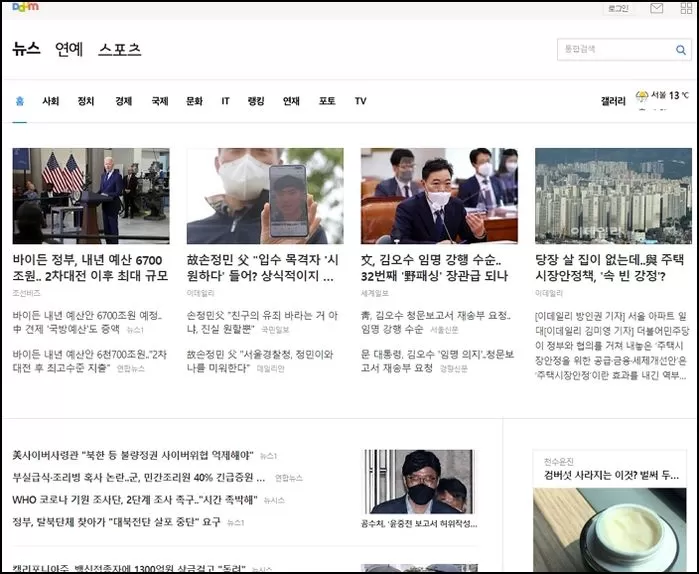Open headline 캘리포니아주 백신접종자에 1300억원

[129, 568]
